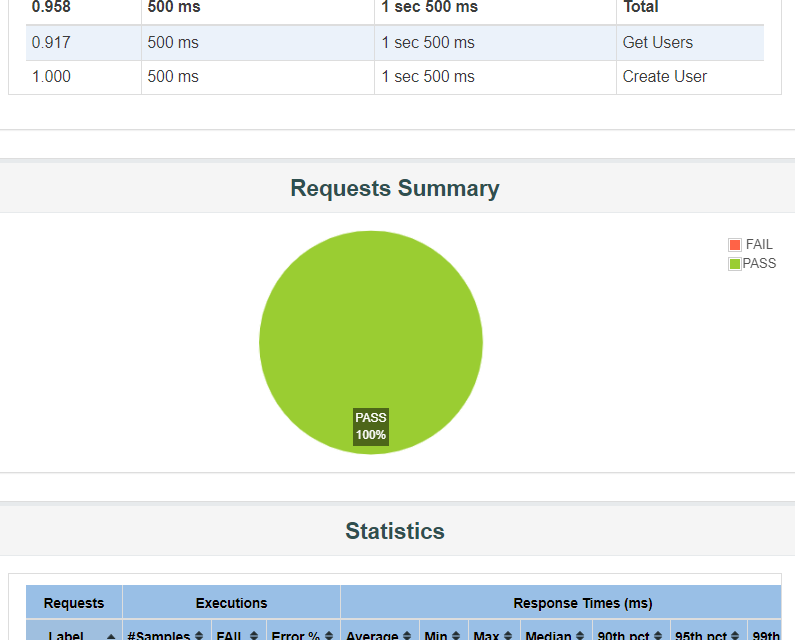This screenshot has width=795, height=640.
Task: Click sort arrows on #Samples column
Action: tap(199, 636)
